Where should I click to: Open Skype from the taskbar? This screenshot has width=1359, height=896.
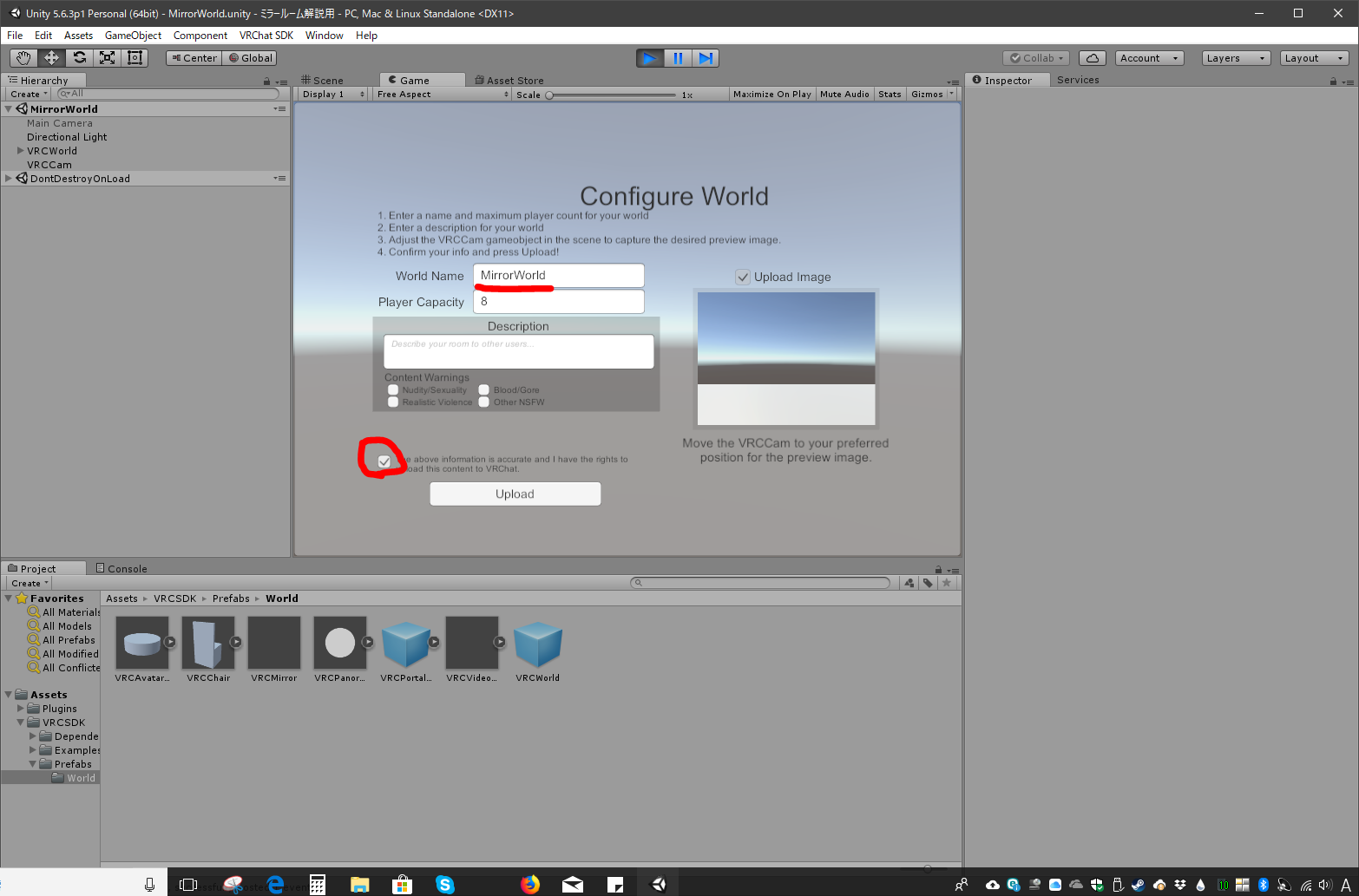point(445,884)
